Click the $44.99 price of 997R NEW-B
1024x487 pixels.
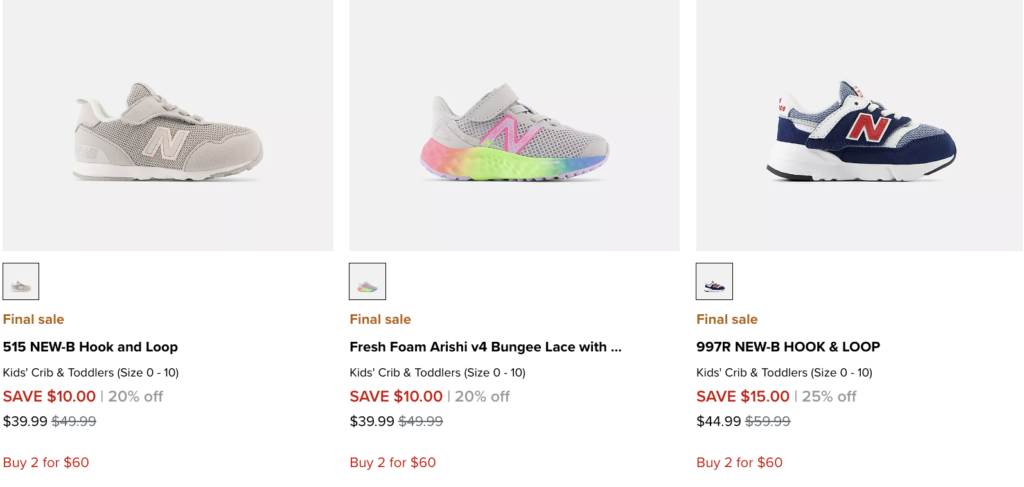(x=718, y=421)
